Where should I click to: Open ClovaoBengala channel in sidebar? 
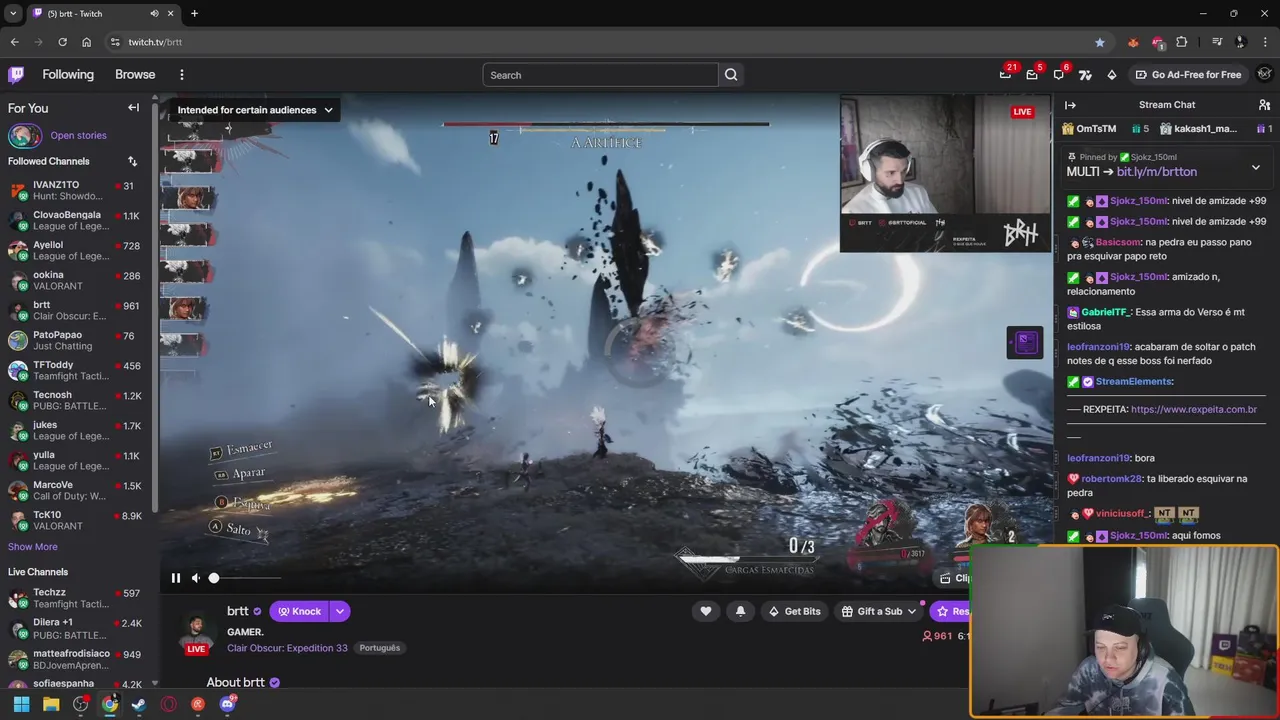point(76,220)
